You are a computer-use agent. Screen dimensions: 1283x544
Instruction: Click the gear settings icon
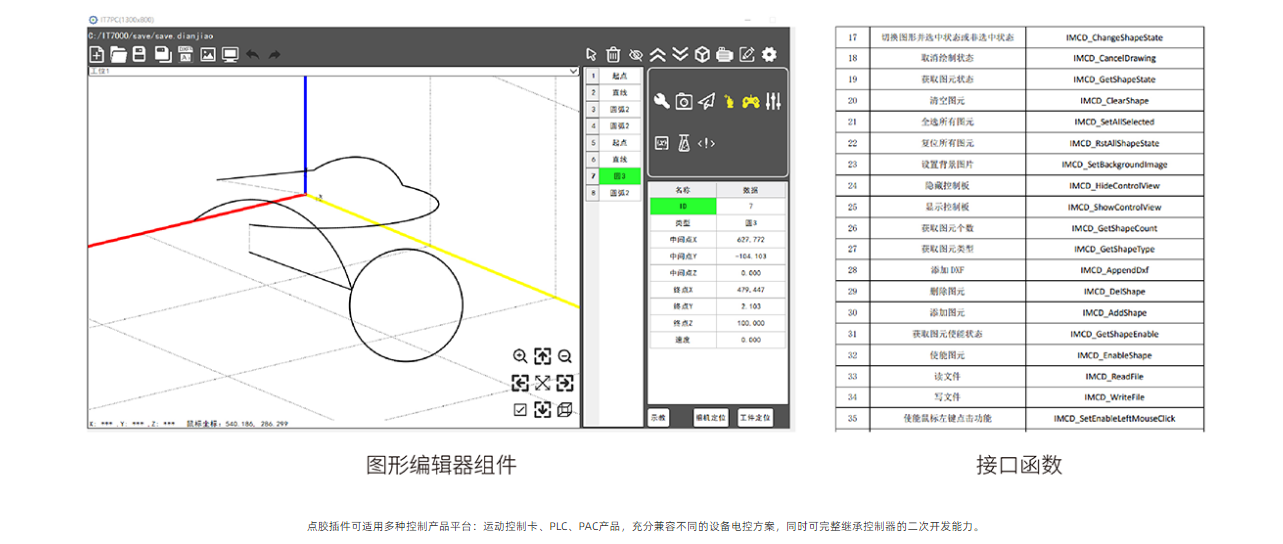(769, 54)
